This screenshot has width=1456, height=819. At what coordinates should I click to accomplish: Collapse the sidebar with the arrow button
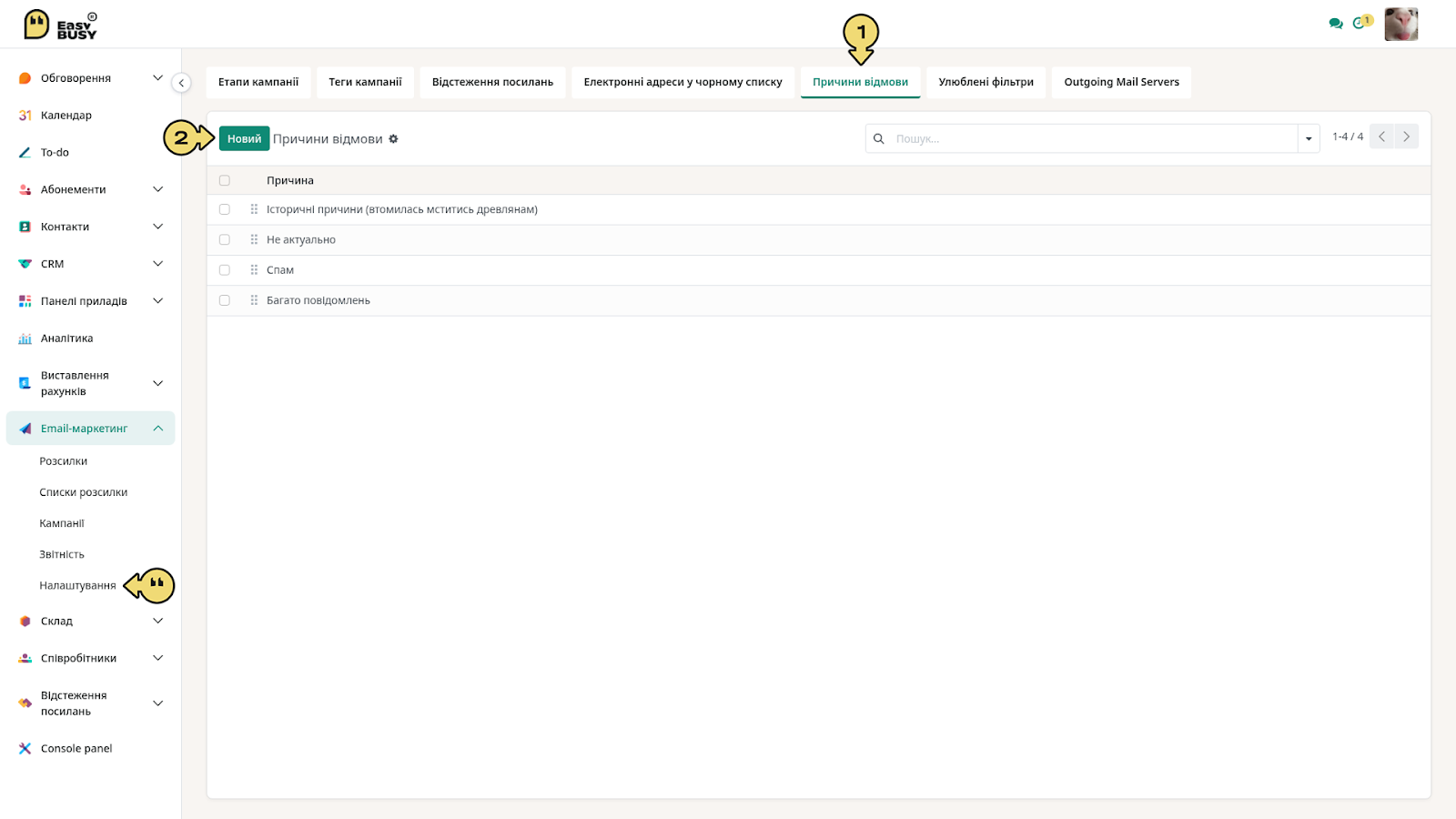coord(181,83)
